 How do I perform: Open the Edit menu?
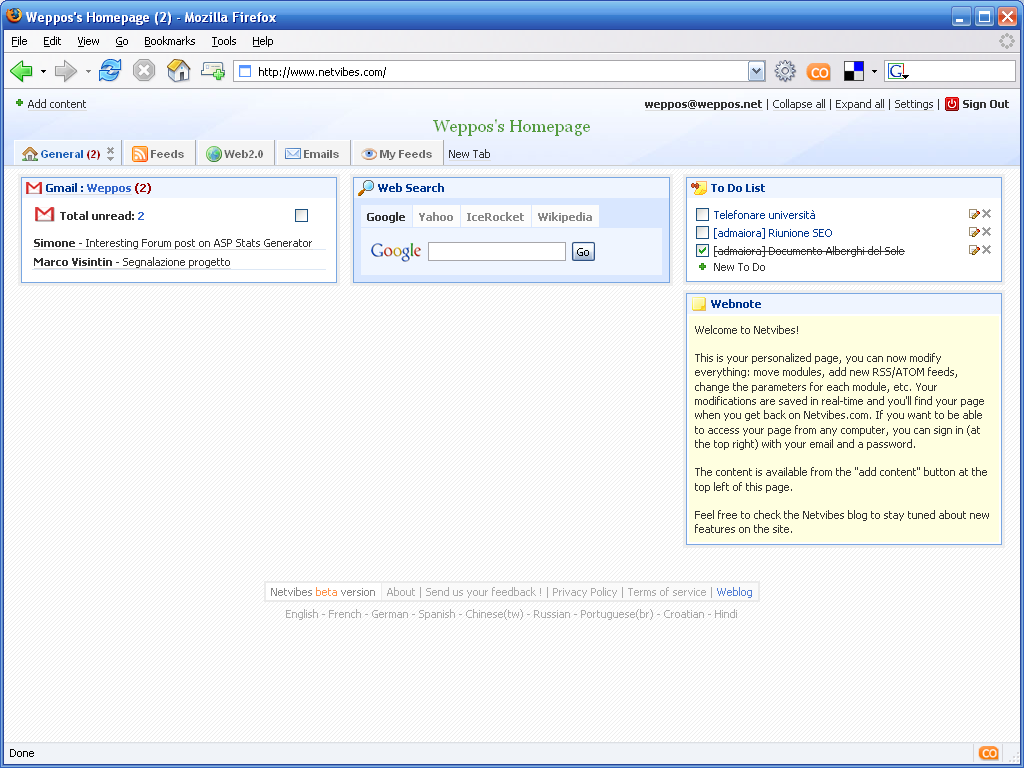point(52,41)
